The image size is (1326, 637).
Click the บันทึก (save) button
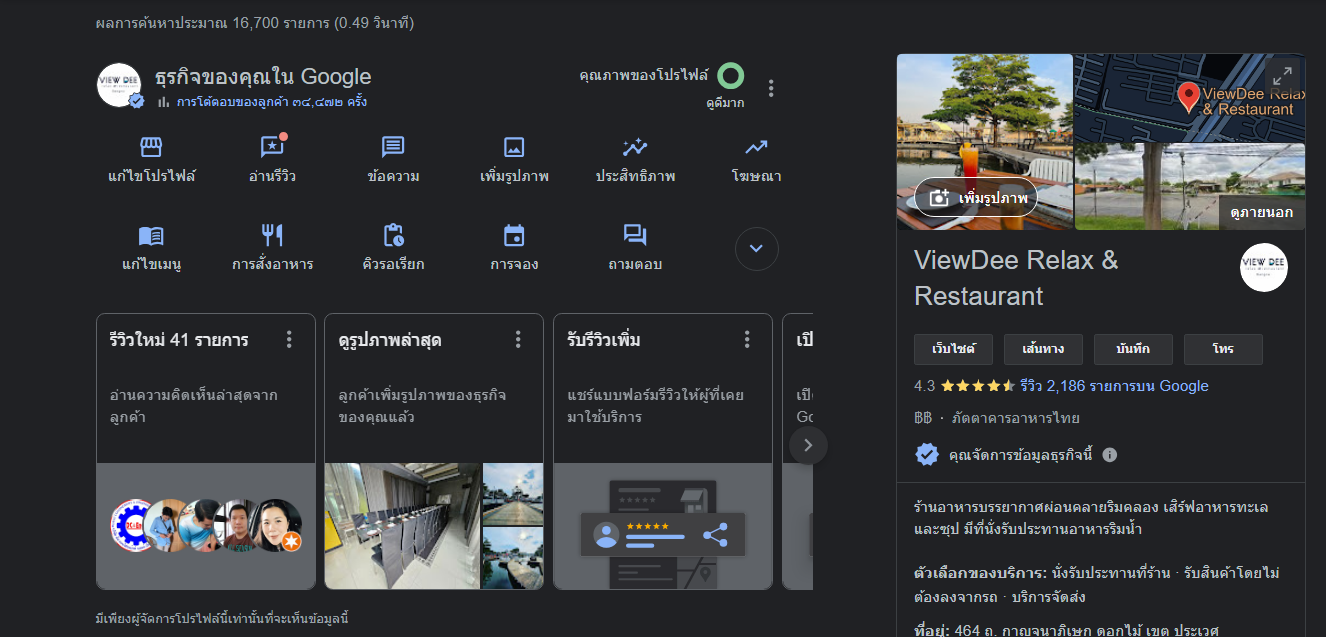tap(1133, 350)
